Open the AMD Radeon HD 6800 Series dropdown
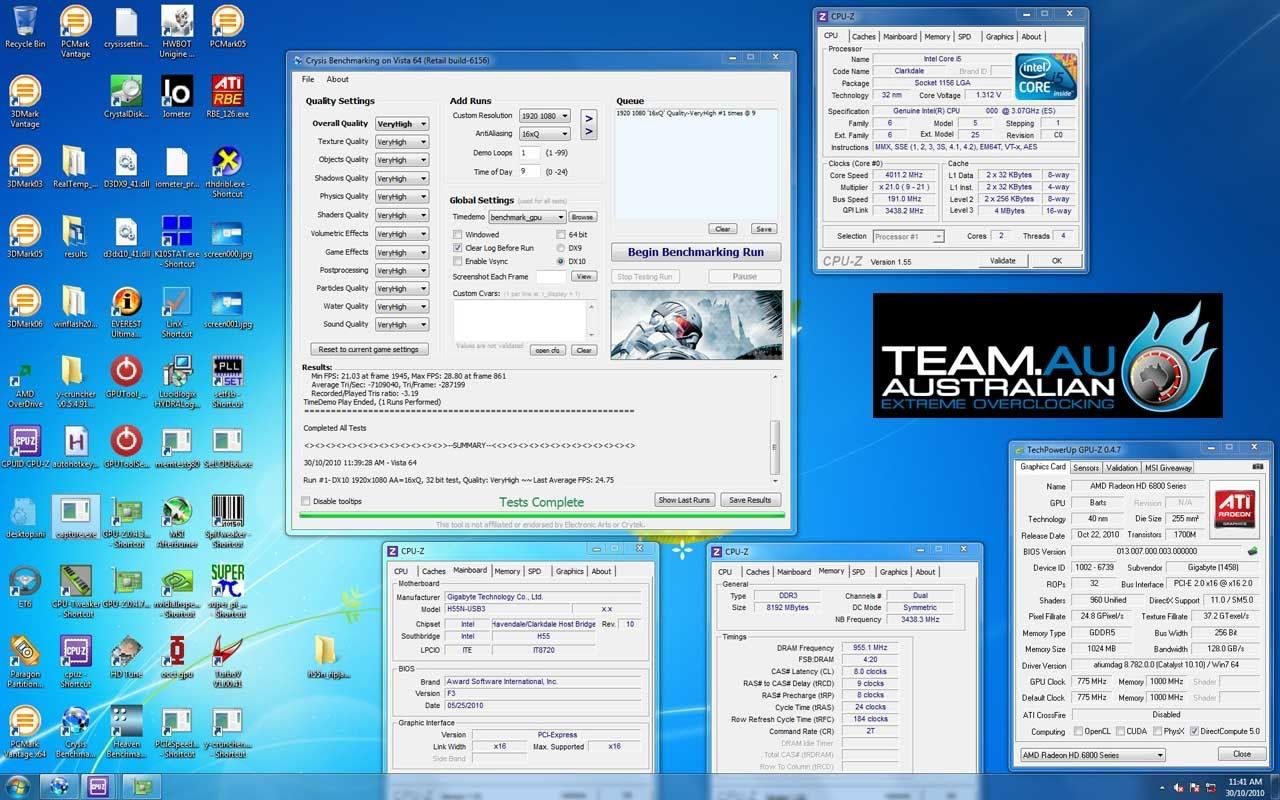The width and height of the screenshot is (1280, 800). [x=1092, y=755]
